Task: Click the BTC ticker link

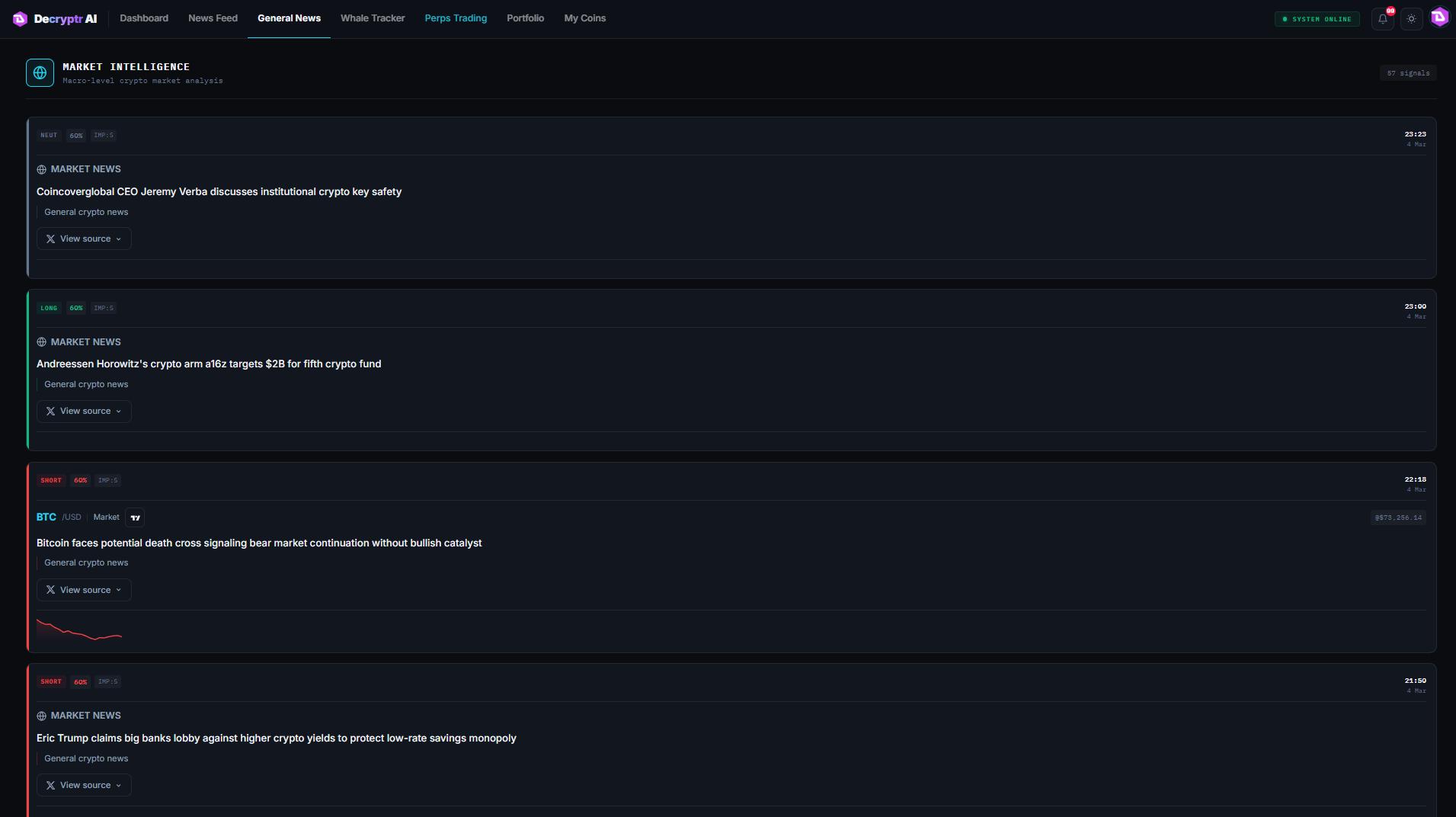Action: (46, 517)
